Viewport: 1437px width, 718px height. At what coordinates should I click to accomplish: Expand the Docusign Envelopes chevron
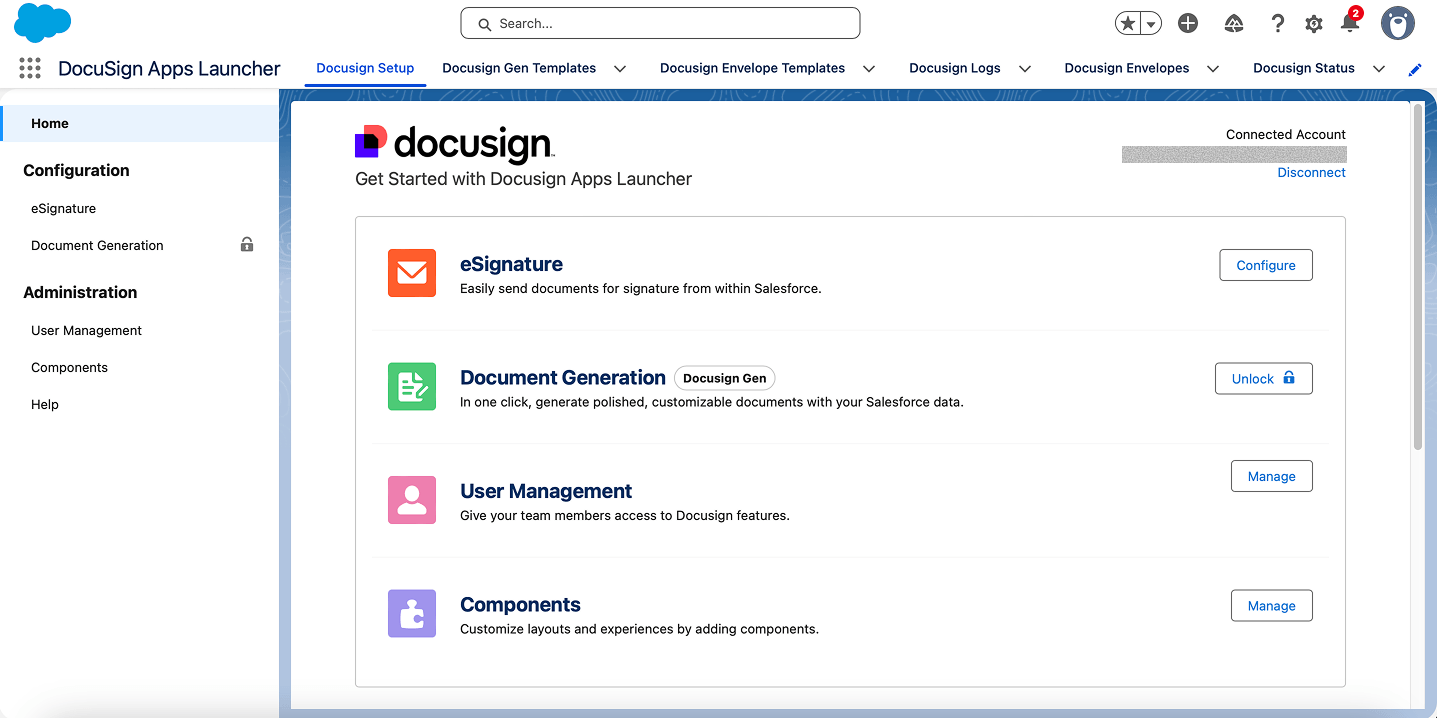pyautogui.click(x=1213, y=69)
